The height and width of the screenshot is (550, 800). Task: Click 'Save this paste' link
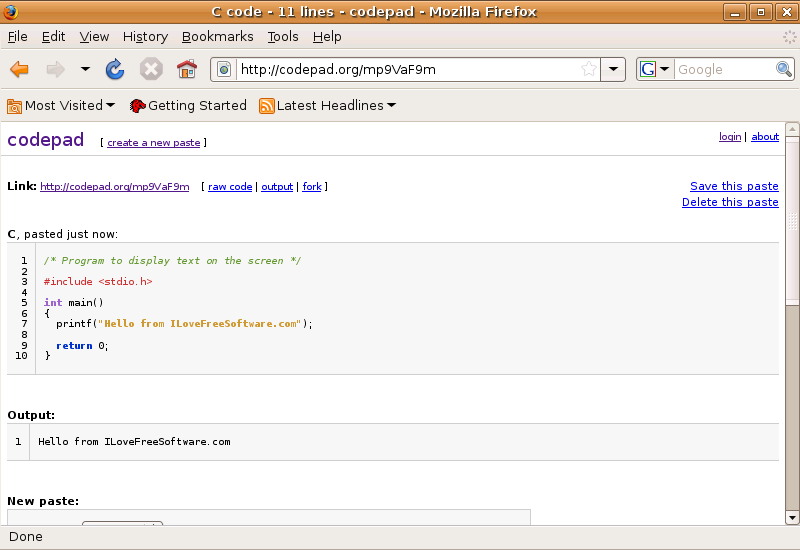tap(734, 186)
